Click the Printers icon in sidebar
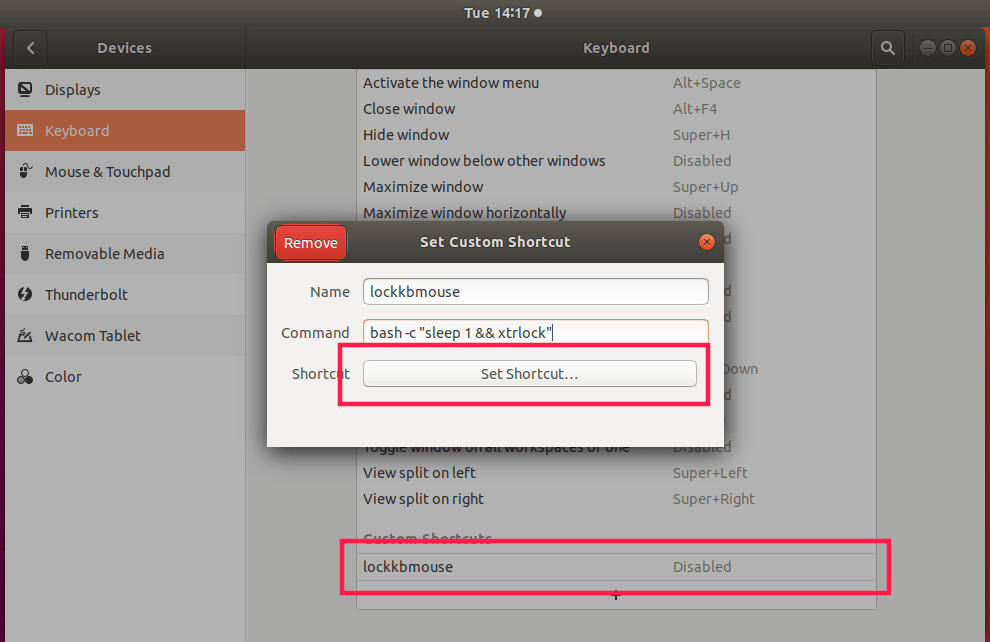This screenshot has height=642, width=990. coord(25,212)
